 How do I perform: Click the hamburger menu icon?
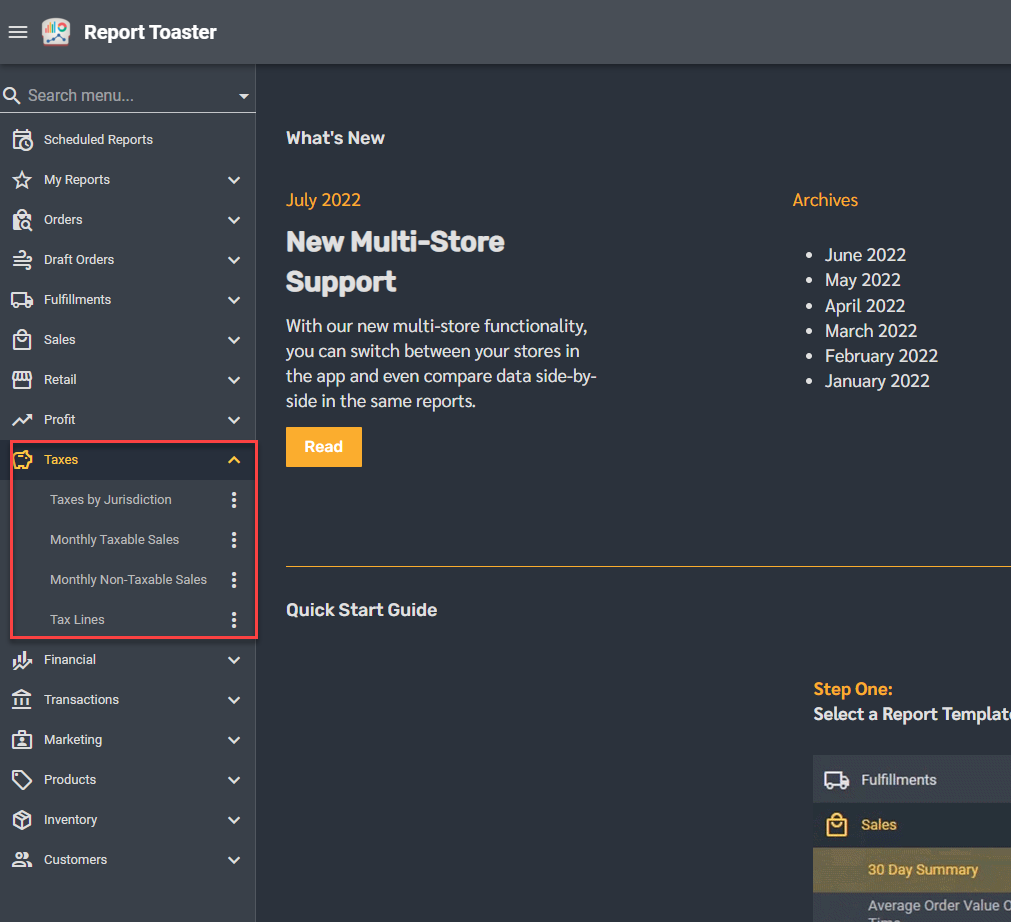pos(18,32)
